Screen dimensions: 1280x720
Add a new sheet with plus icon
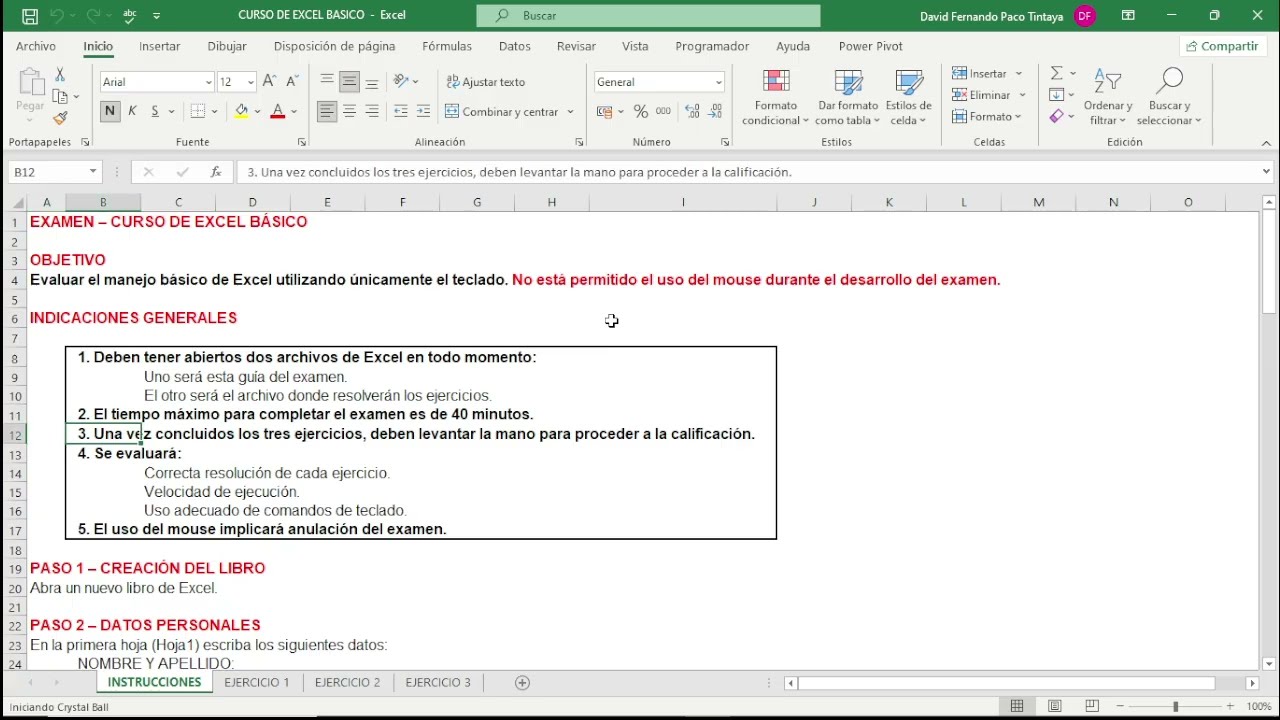coord(522,683)
